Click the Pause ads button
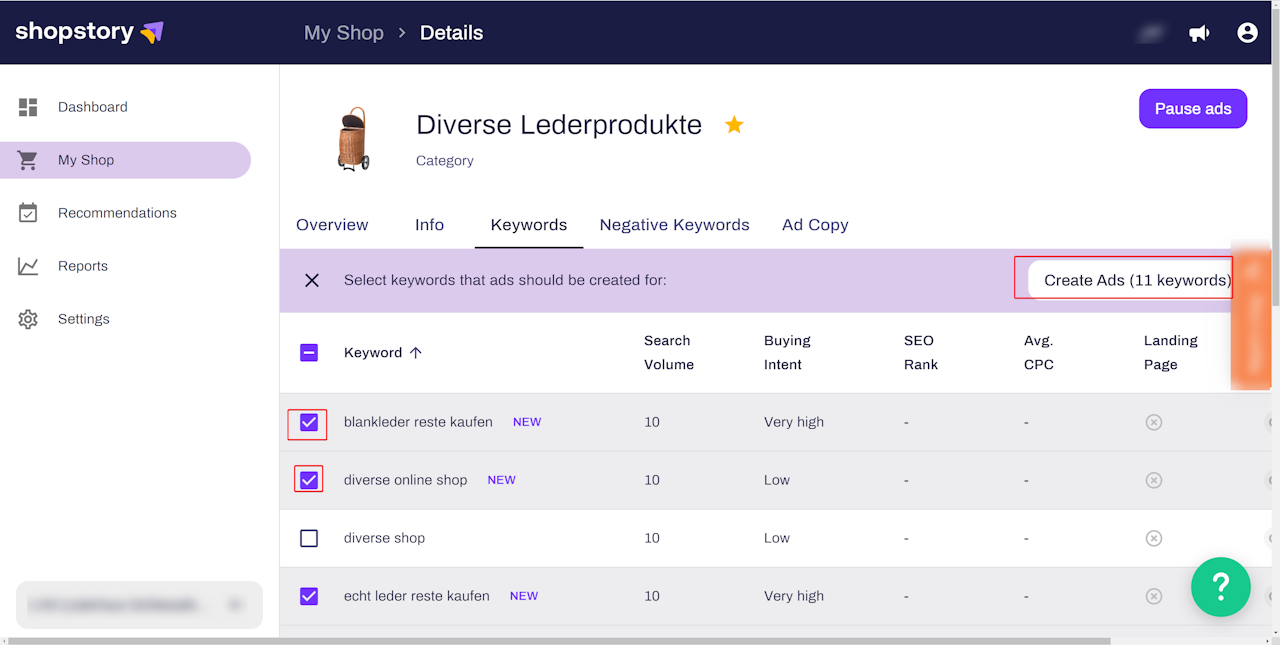 1193,109
